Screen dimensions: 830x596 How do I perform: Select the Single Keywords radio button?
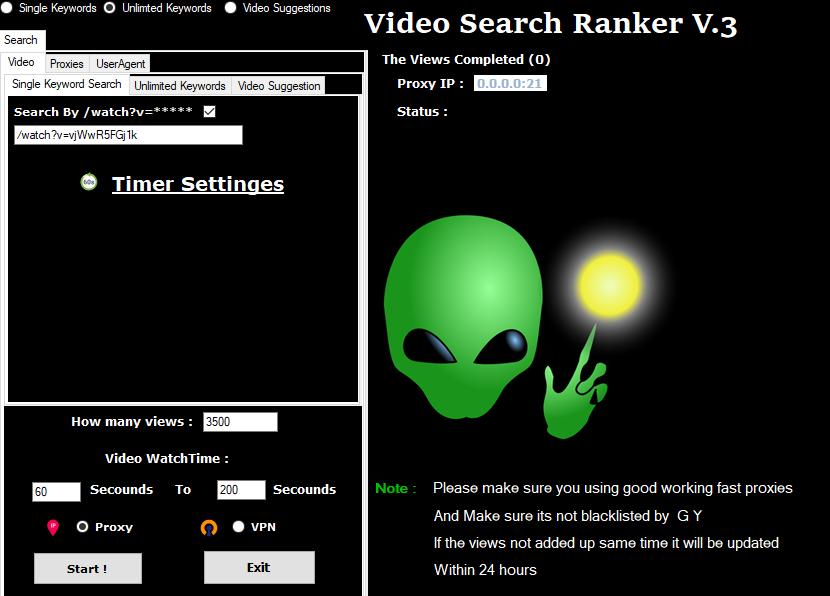point(7,8)
